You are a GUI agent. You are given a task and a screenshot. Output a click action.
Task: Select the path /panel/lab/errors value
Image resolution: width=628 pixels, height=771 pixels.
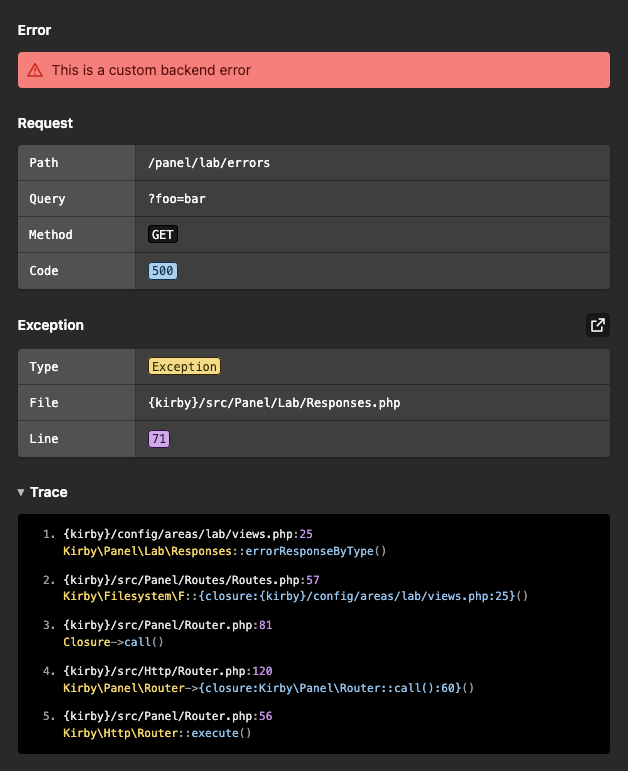point(209,163)
